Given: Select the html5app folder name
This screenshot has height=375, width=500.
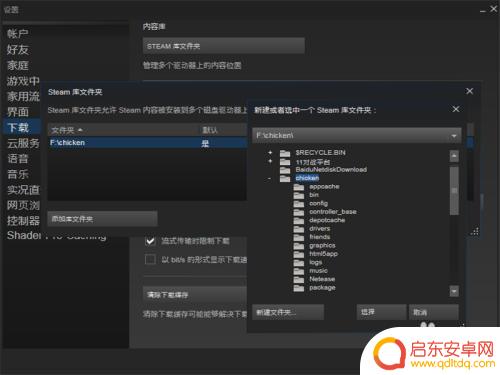Looking at the screenshot, I should click(323, 254).
